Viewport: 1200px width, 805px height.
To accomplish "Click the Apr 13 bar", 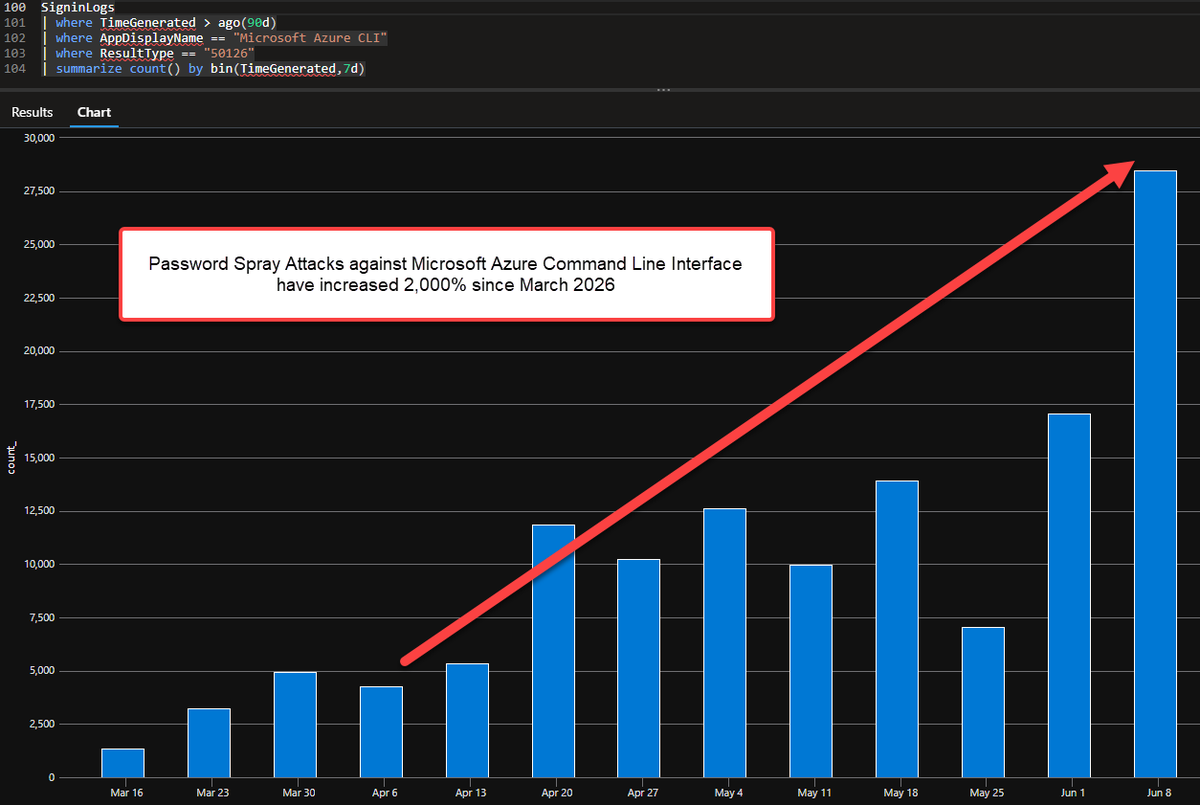I will 467,720.
